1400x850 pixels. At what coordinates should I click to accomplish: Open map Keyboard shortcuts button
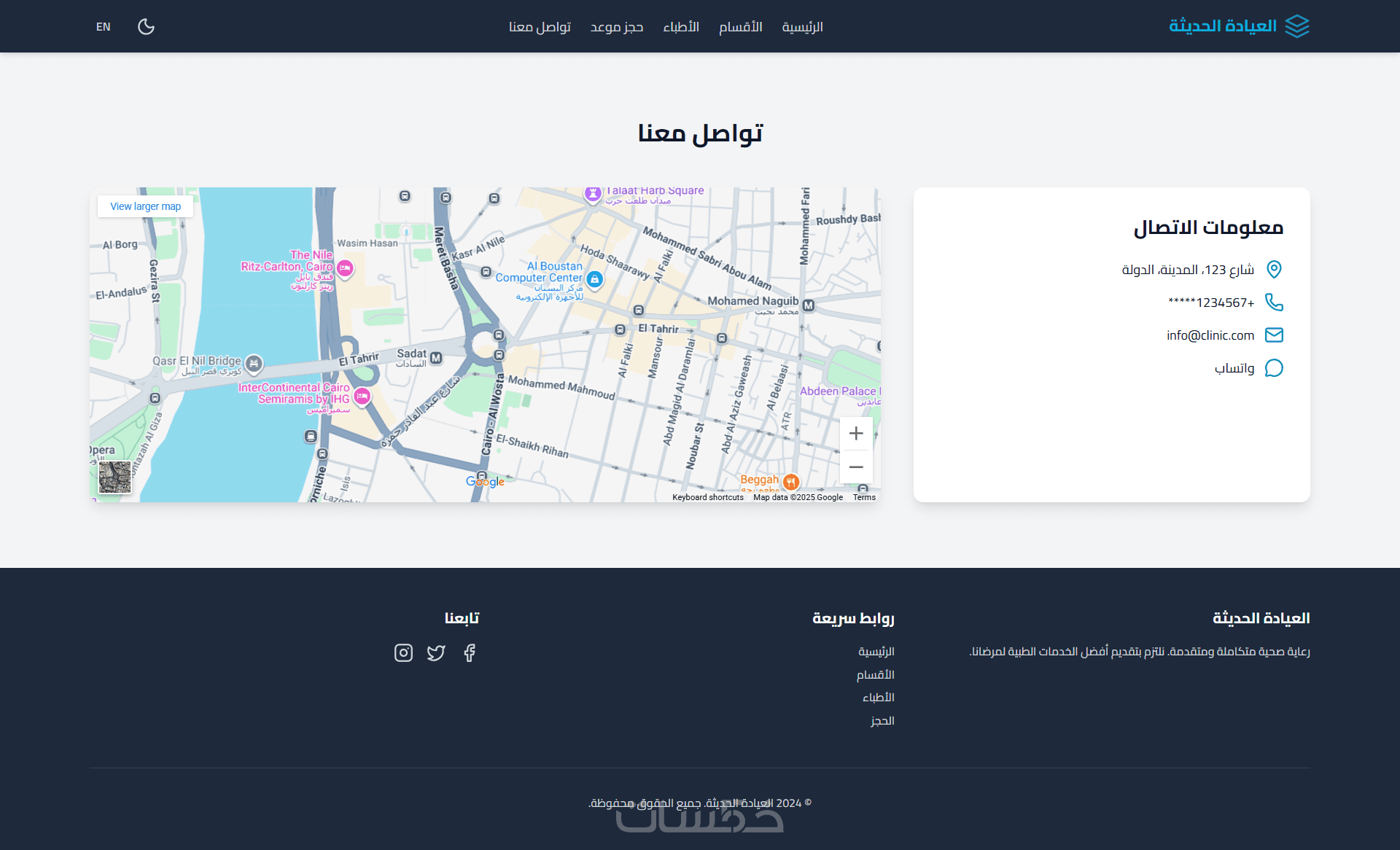(x=707, y=497)
